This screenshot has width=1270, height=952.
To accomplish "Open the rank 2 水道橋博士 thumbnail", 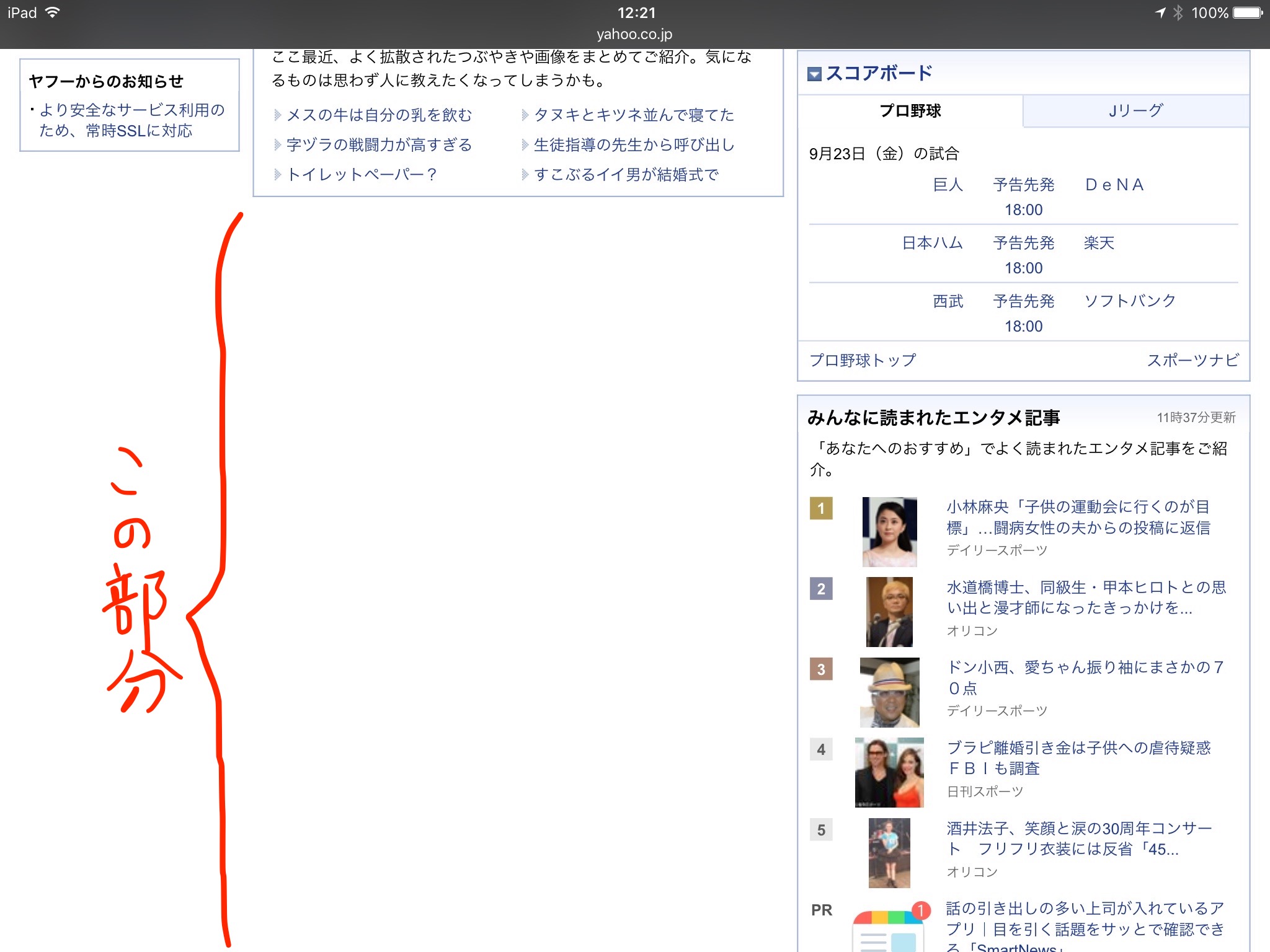I will (889, 612).
